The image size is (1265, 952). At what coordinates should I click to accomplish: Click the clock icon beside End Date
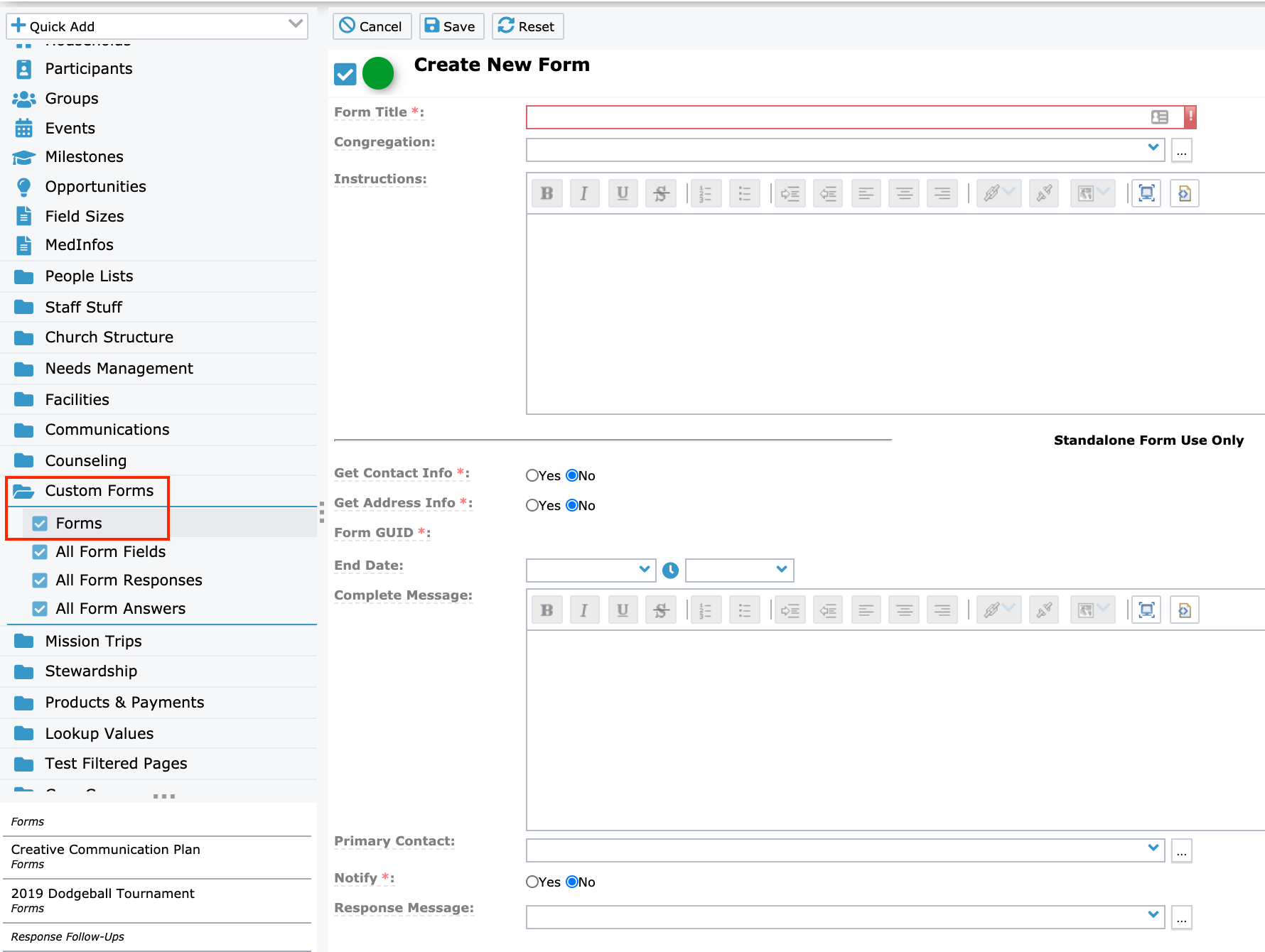670,570
